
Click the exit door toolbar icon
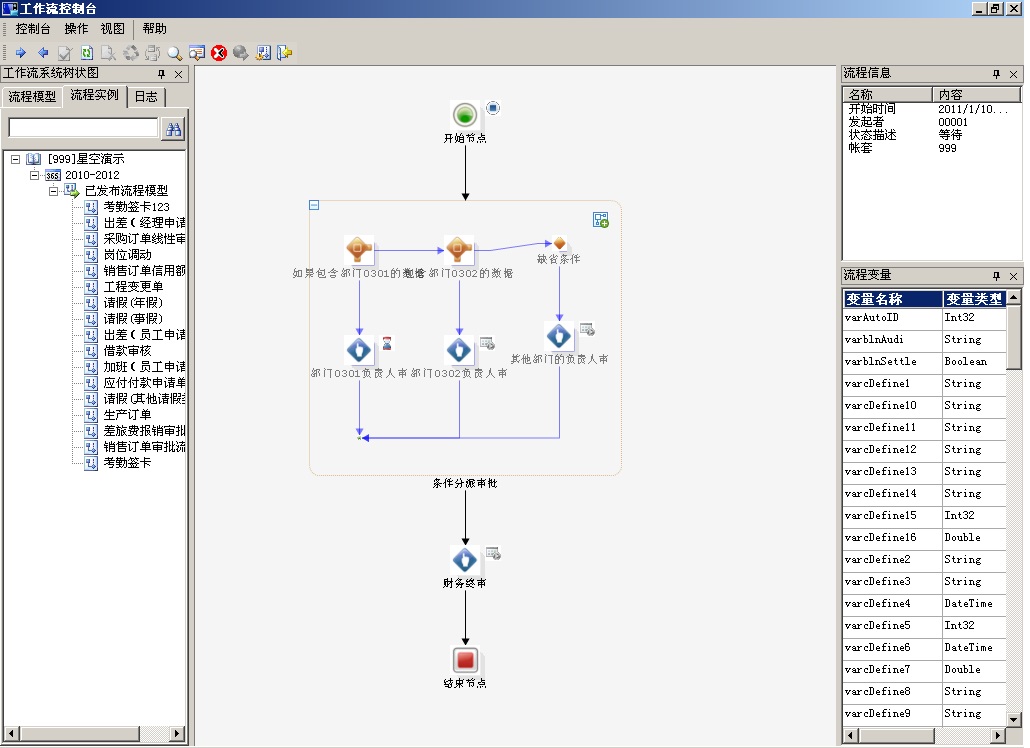(x=284, y=53)
